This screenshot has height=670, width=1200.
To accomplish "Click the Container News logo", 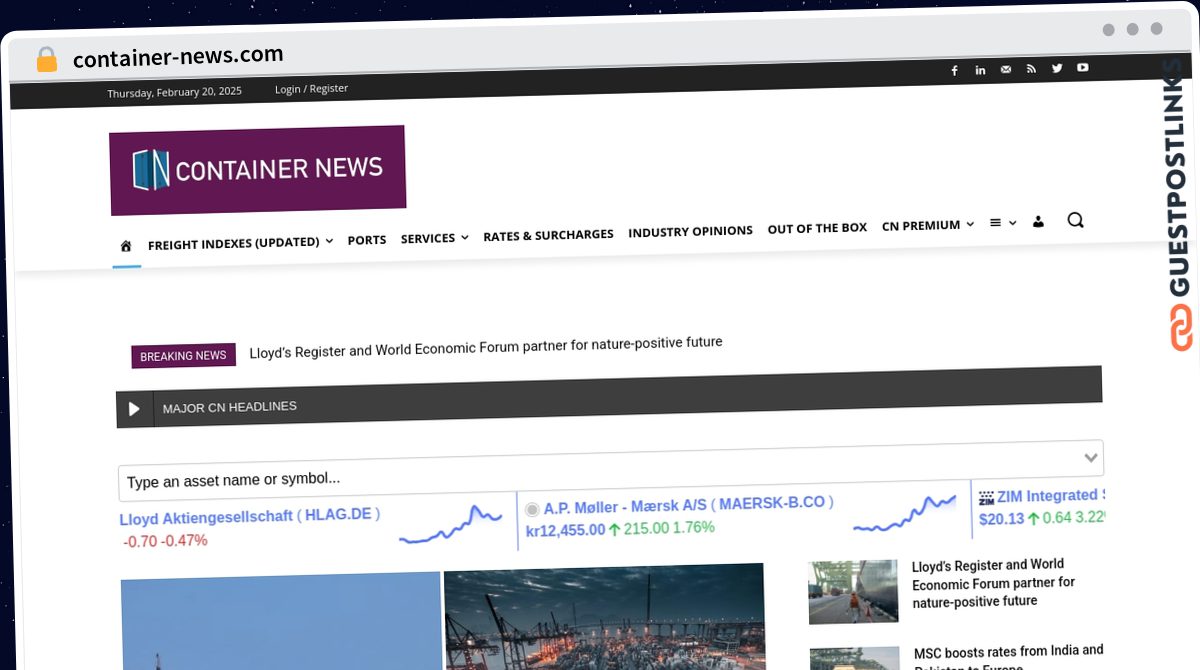I will (258, 169).
